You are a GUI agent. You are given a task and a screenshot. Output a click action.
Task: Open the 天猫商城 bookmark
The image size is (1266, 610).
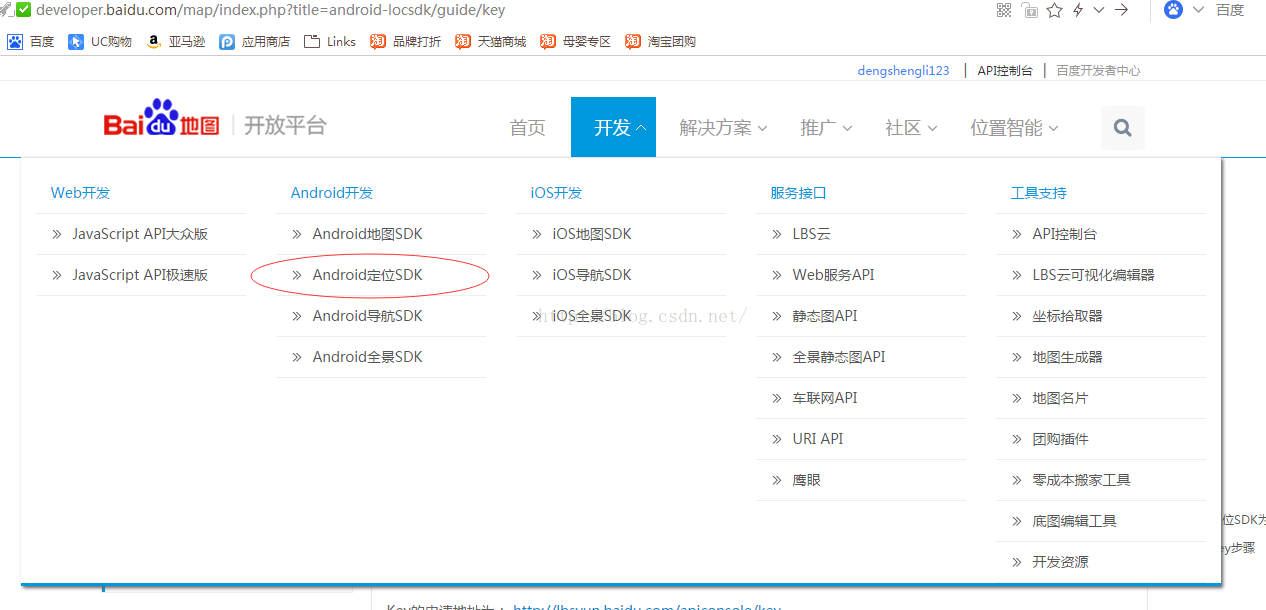[x=490, y=41]
